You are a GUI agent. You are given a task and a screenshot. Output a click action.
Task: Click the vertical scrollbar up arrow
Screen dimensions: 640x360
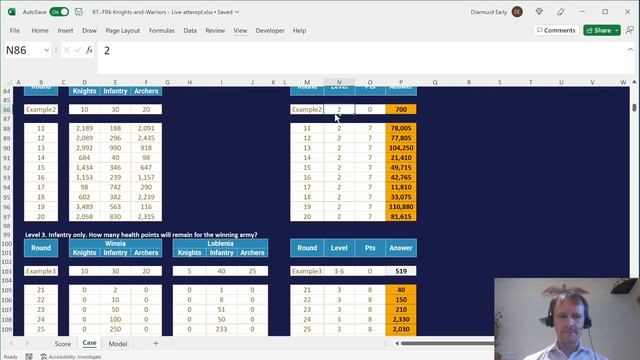pos(634,82)
